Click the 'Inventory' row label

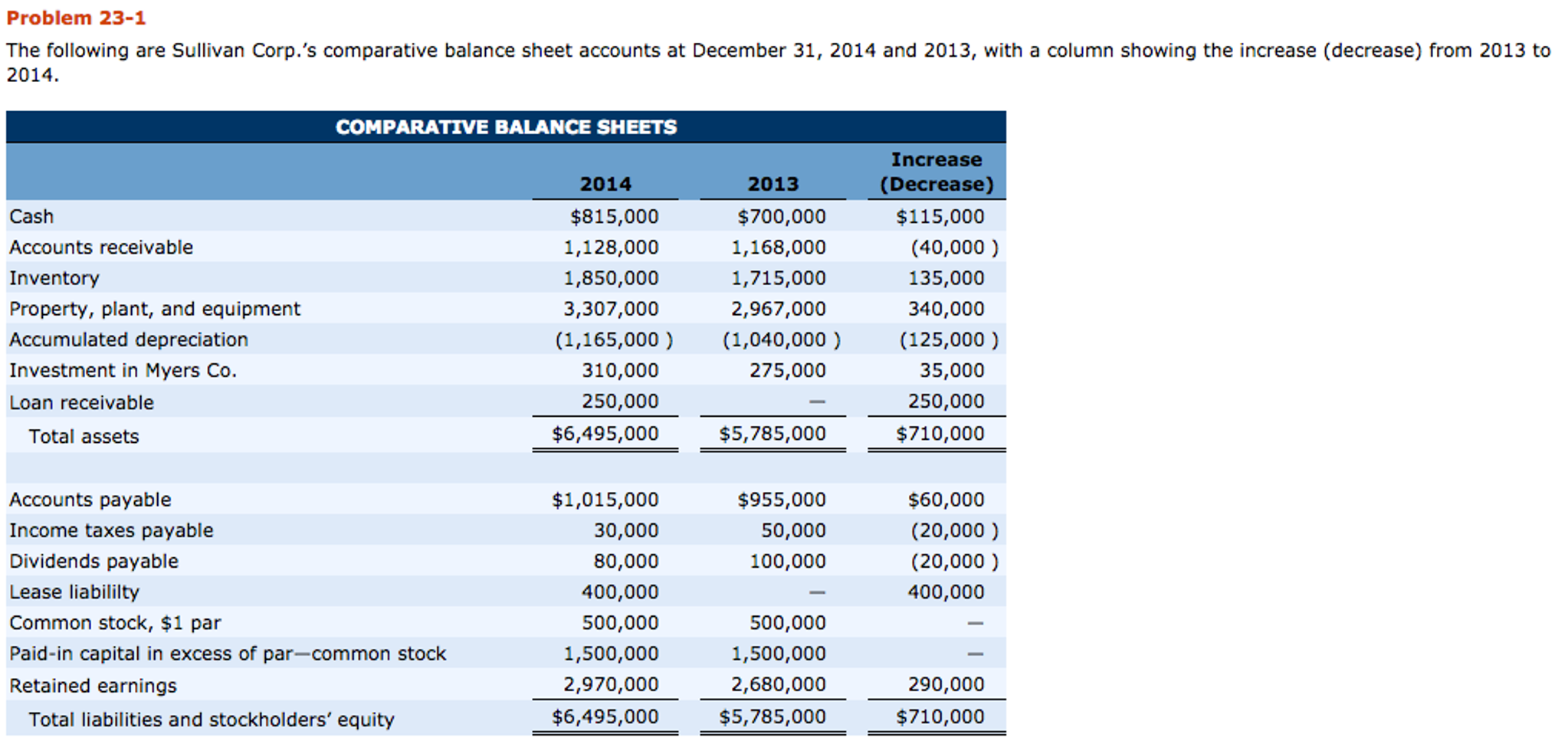click(x=54, y=278)
